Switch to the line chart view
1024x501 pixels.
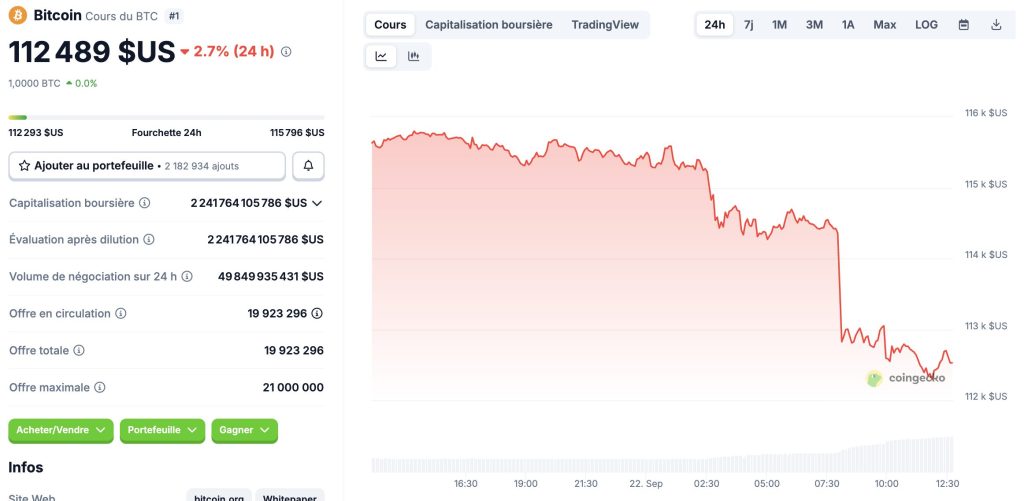(381, 57)
